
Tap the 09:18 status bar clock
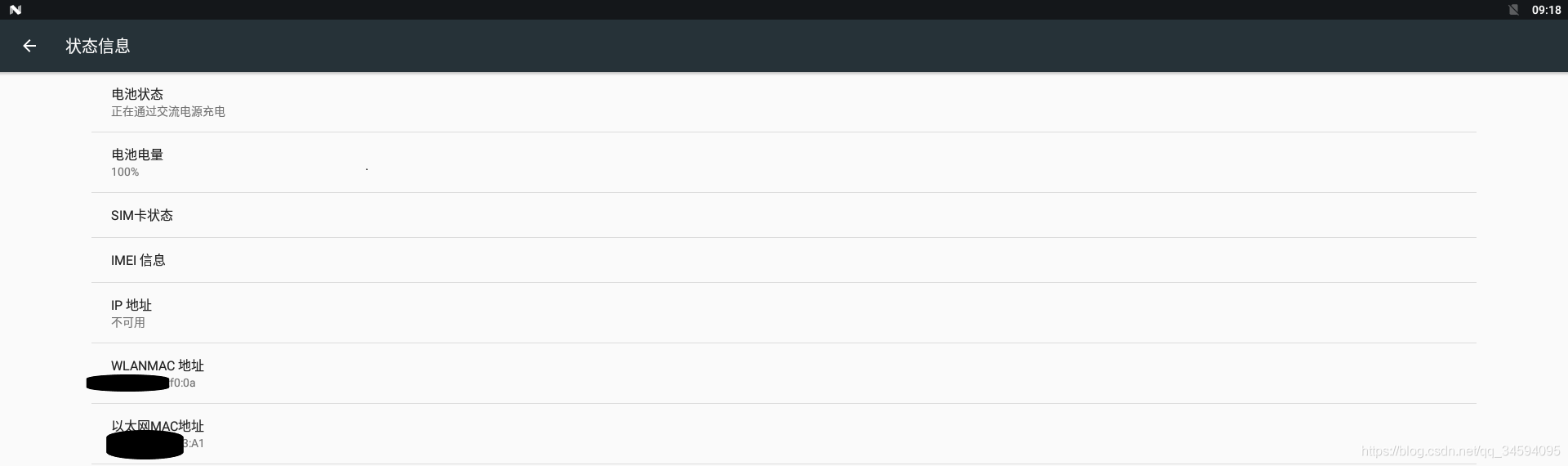point(1546,10)
